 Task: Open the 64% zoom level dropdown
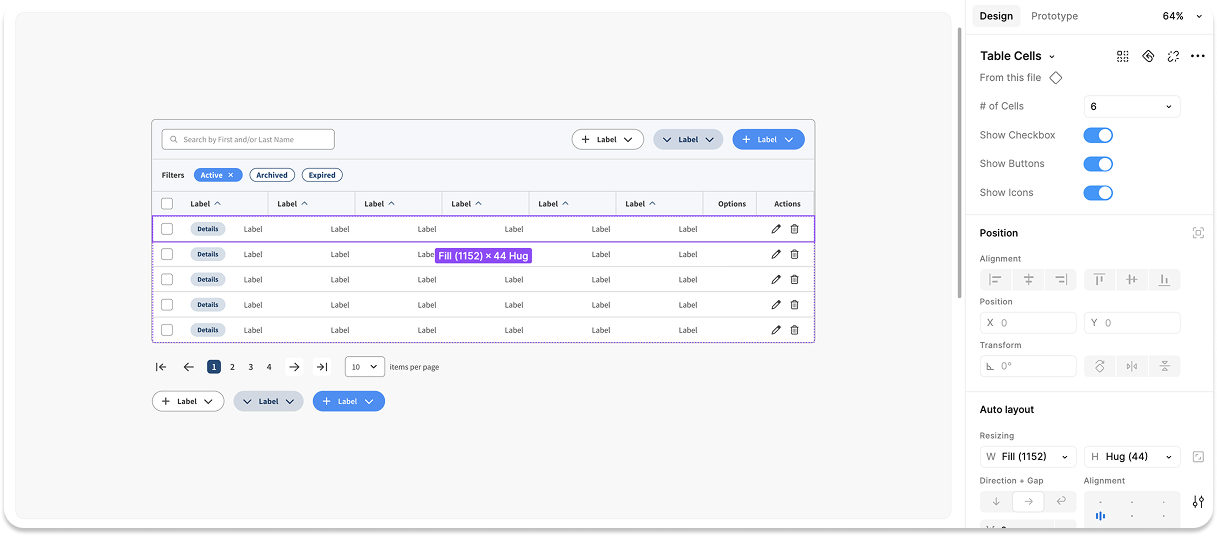[x=1179, y=16]
